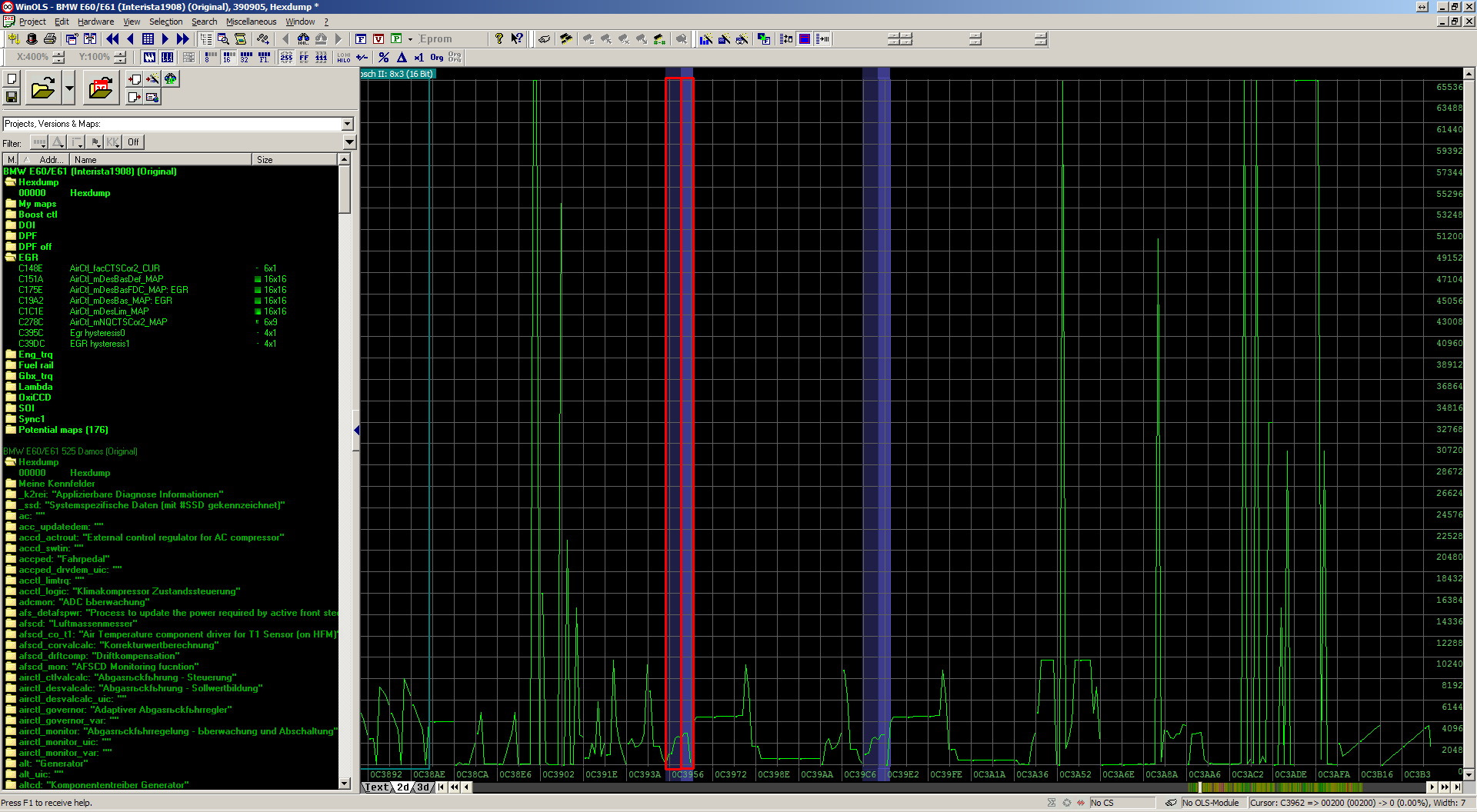Screen dimensions: 1477x812
Task: Click the Print icon in the toolbar
Action: click(x=50, y=38)
